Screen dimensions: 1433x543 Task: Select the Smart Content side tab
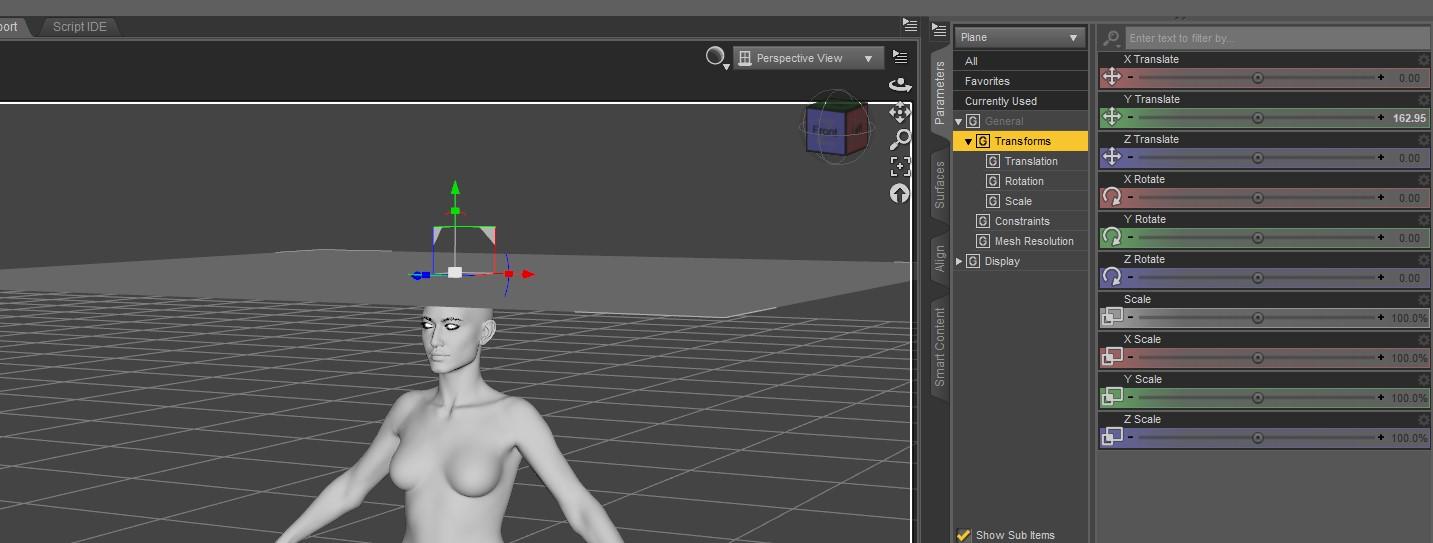939,347
